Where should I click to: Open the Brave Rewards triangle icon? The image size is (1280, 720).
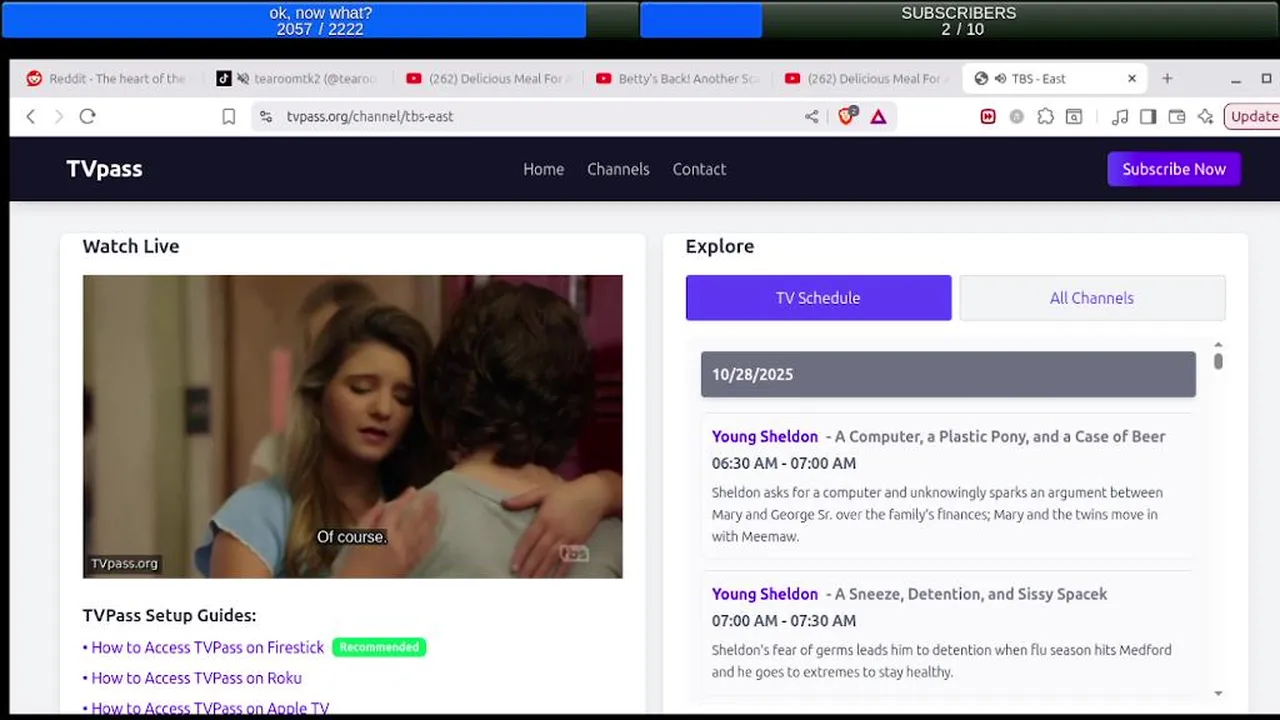pos(878,117)
